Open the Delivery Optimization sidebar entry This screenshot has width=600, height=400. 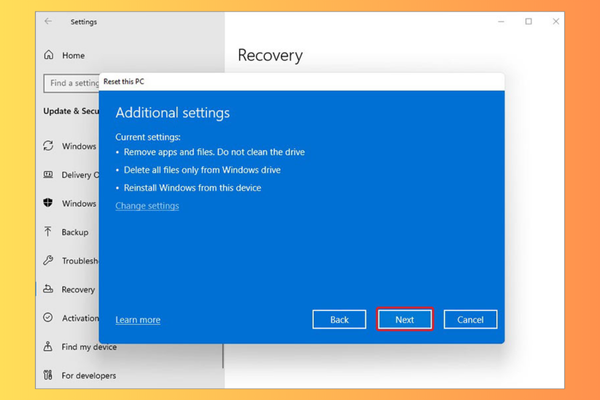(x=80, y=175)
